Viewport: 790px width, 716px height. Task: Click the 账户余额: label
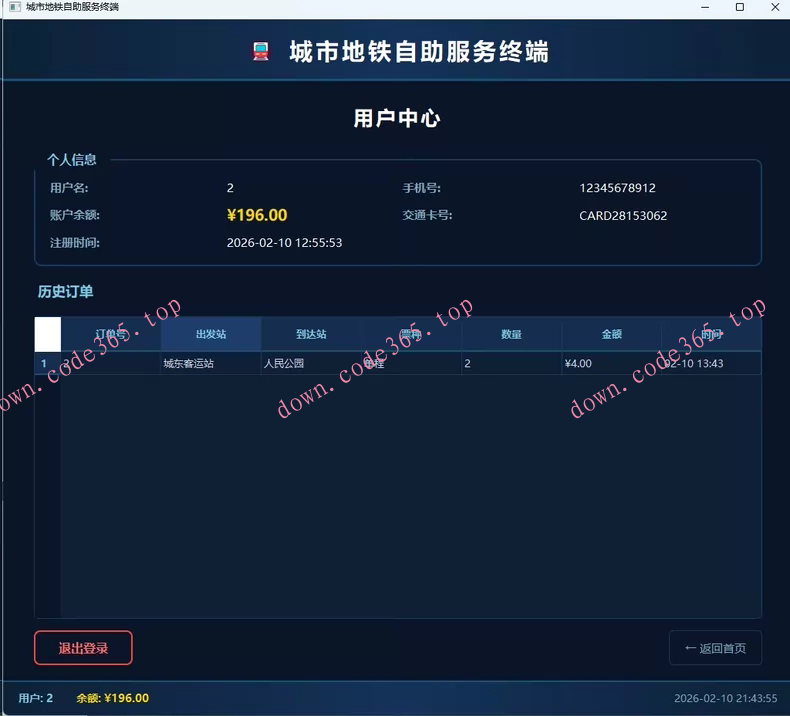[75, 215]
